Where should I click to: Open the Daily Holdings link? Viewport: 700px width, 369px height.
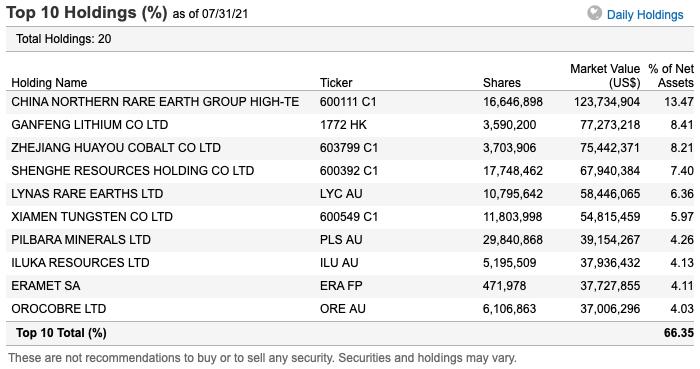[645, 15]
